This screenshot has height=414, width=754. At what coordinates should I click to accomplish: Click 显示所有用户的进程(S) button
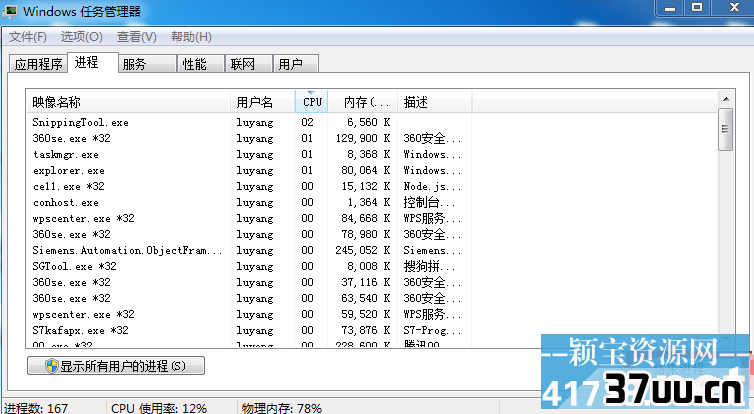click(x=116, y=366)
